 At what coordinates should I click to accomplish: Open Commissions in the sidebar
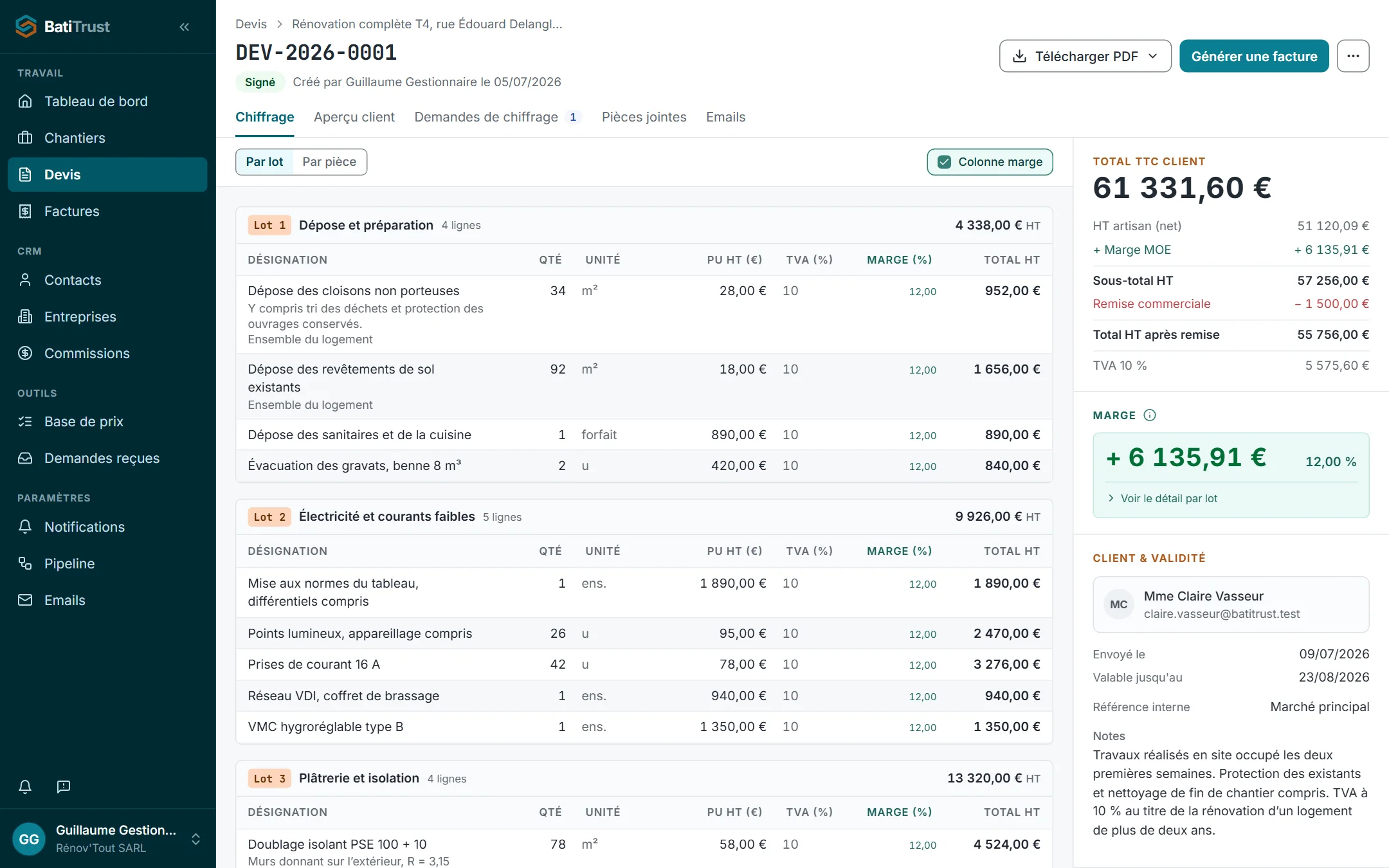(107, 354)
